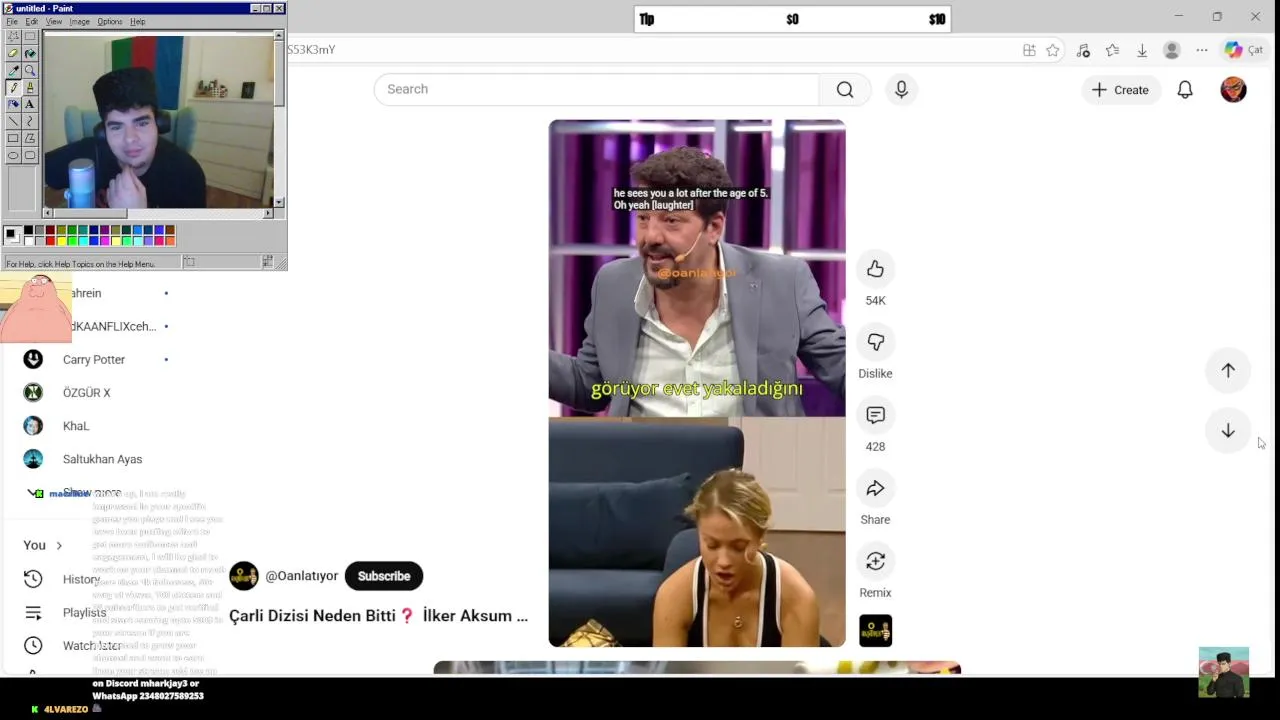Viewport: 1280px width, 720px height.
Task: Open the Copilot Çat button
Action: (x=1244, y=50)
